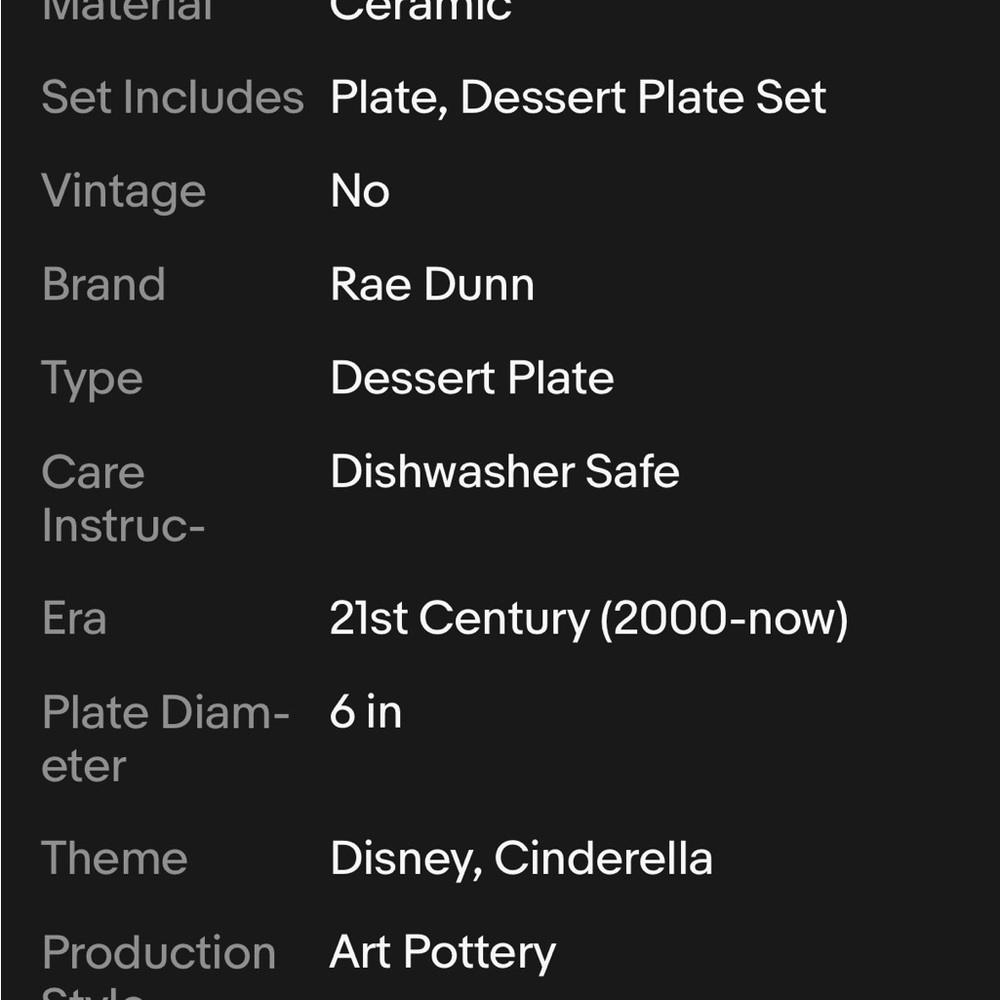1000x1000 pixels.
Task: Select the 'Production Style' label
Action: 159,965
